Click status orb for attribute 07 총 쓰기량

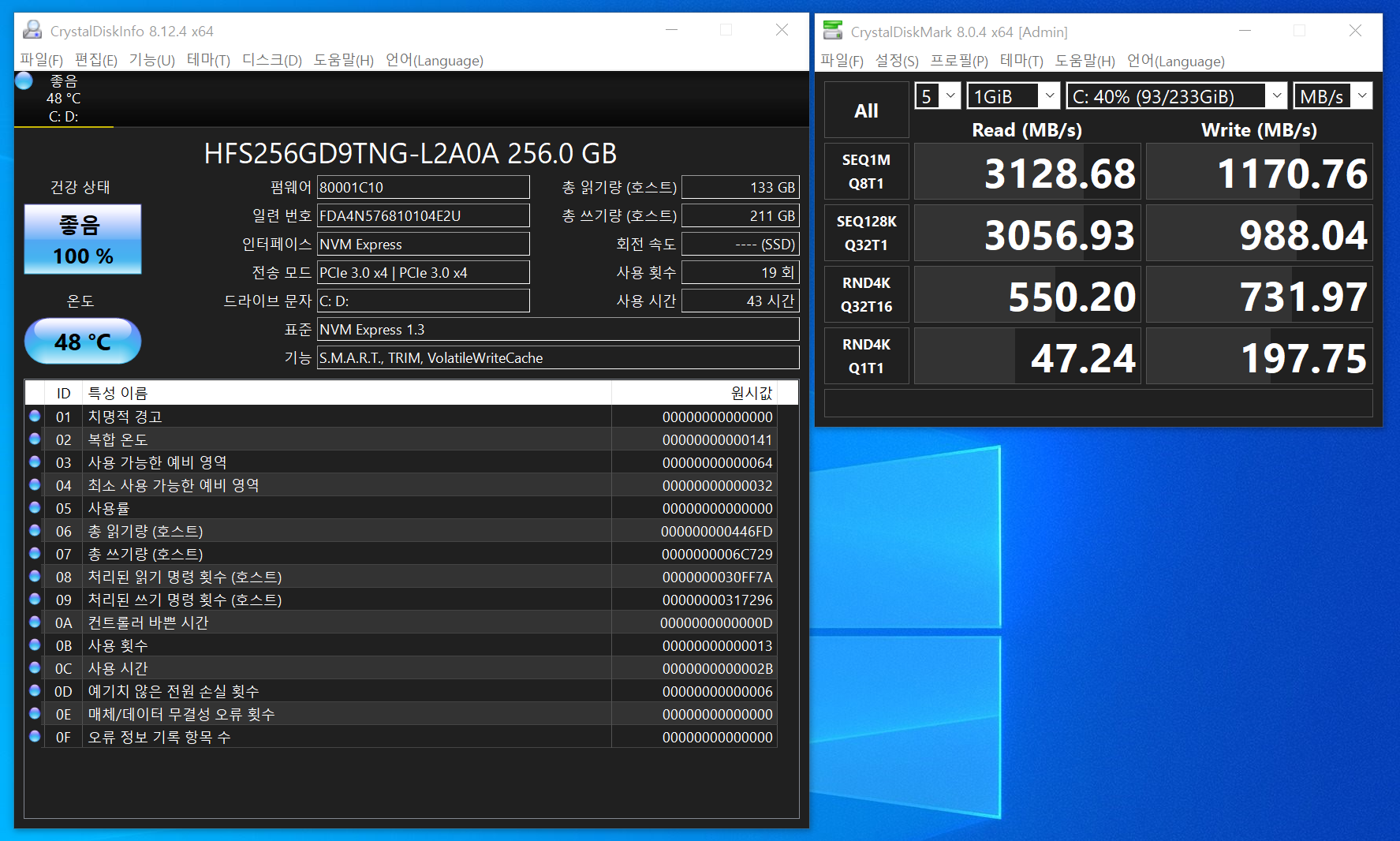coord(35,553)
